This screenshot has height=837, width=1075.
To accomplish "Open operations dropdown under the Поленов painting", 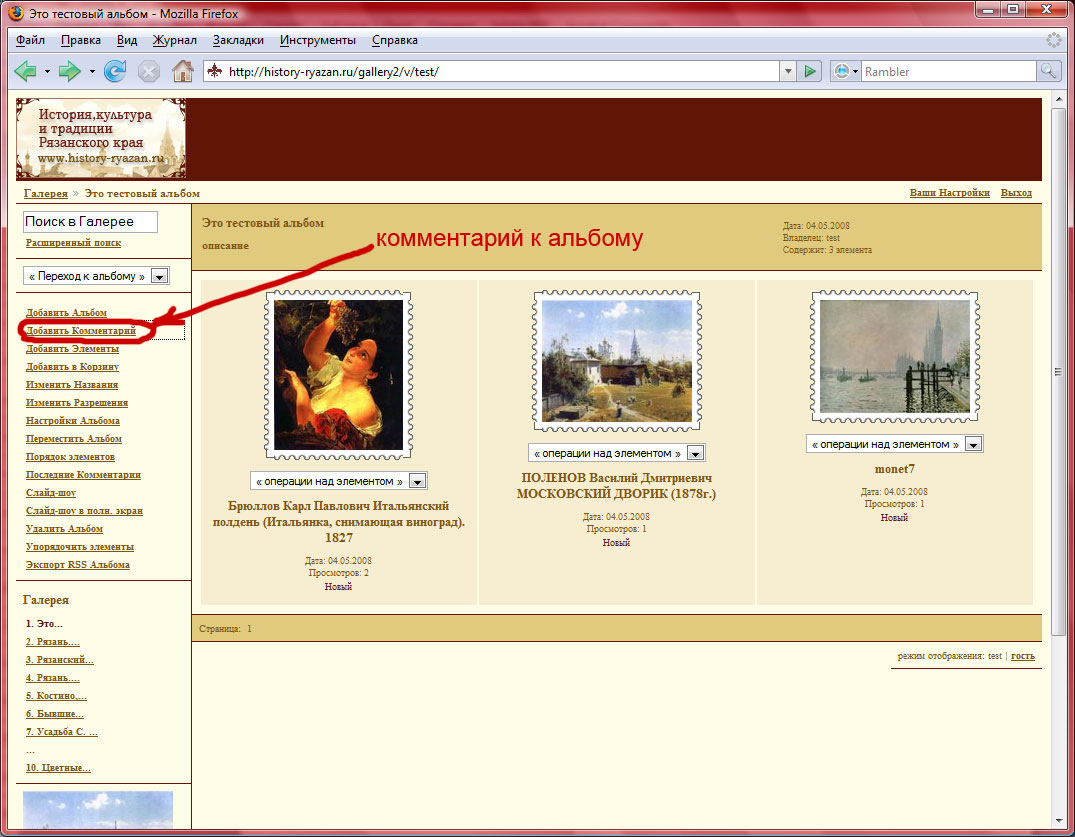I will pyautogui.click(x=616, y=452).
